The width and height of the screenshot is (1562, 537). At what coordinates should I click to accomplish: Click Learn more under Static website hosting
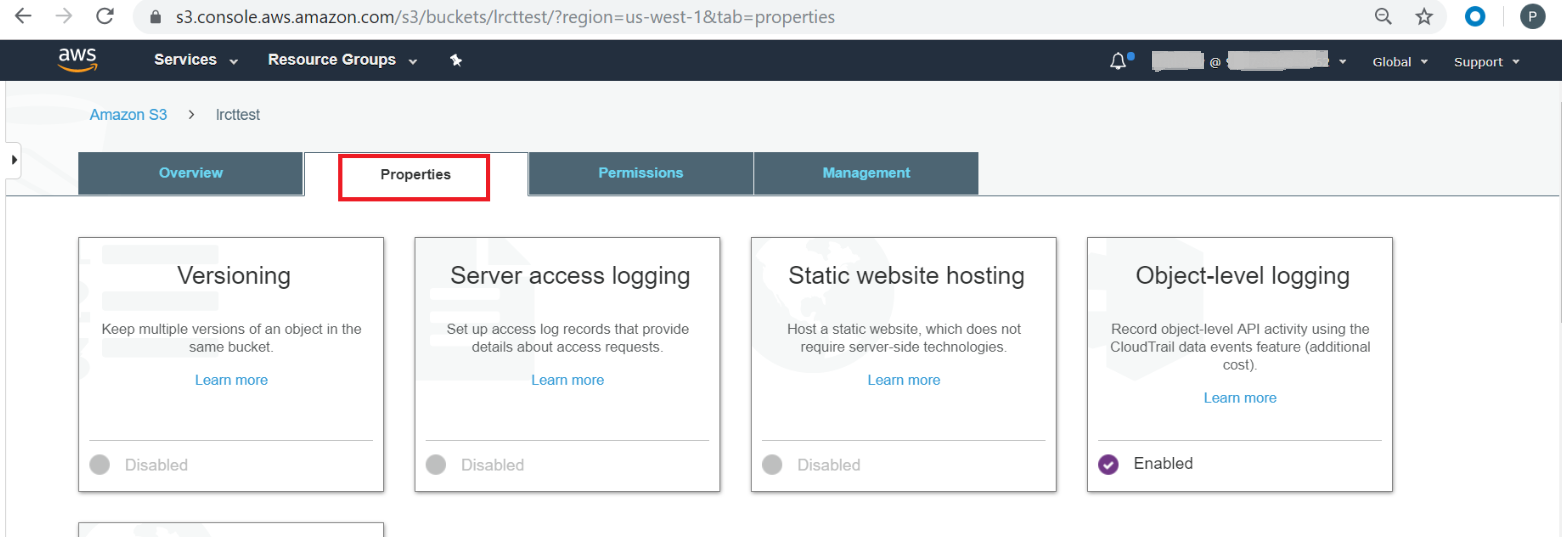(904, 380)
